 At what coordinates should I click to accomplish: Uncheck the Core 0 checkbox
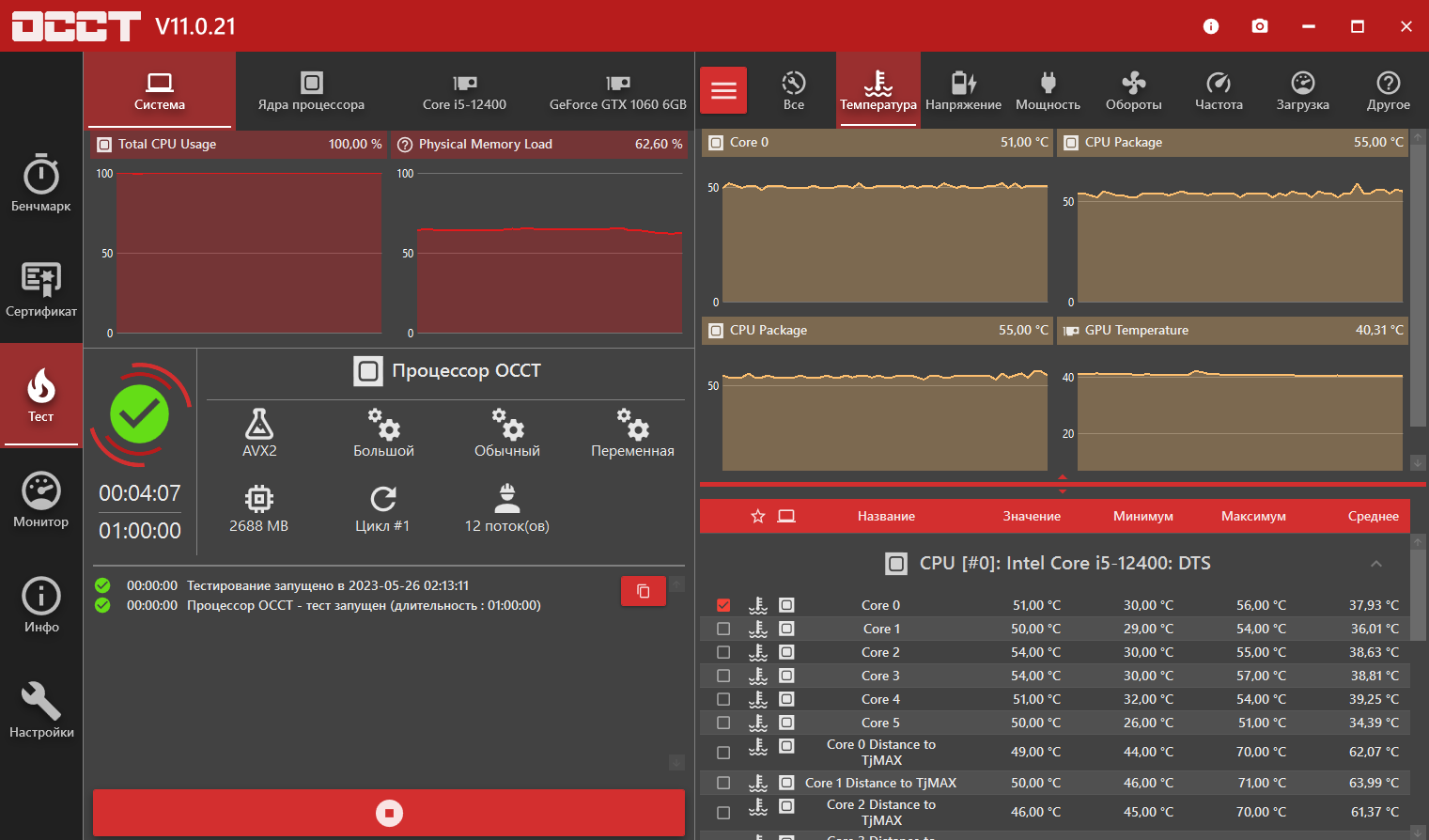point(723,605)
